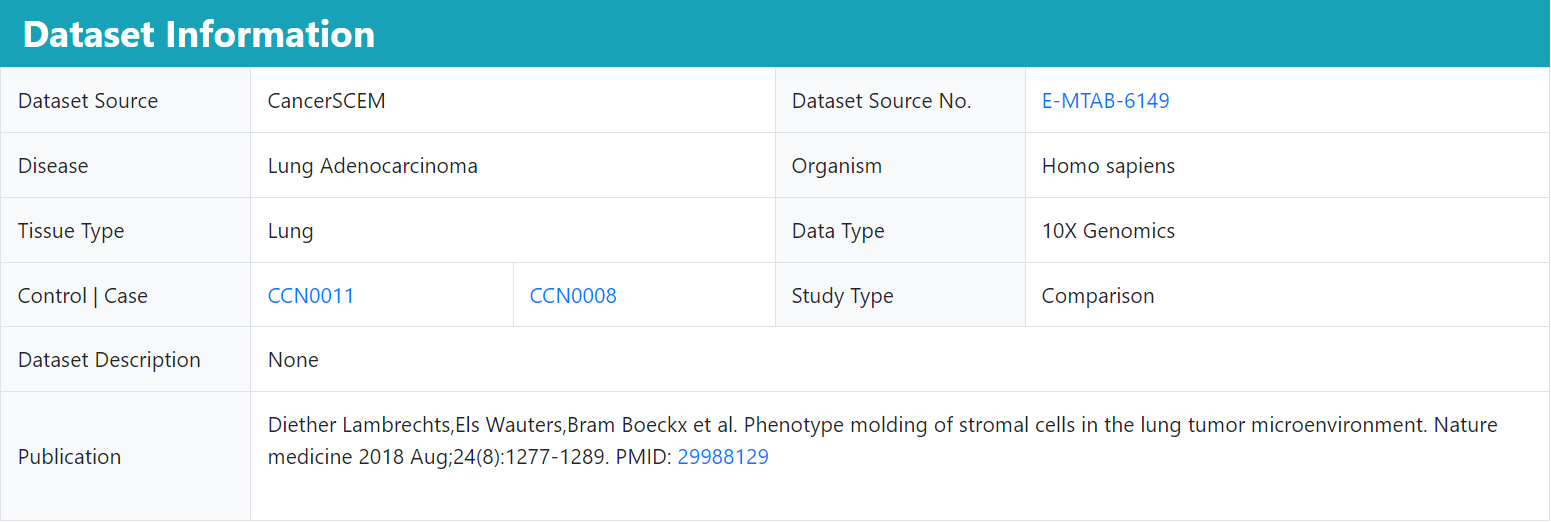Click the Dataset Information header title
This screenshot has height=522, width=1551.
[199, 34]
